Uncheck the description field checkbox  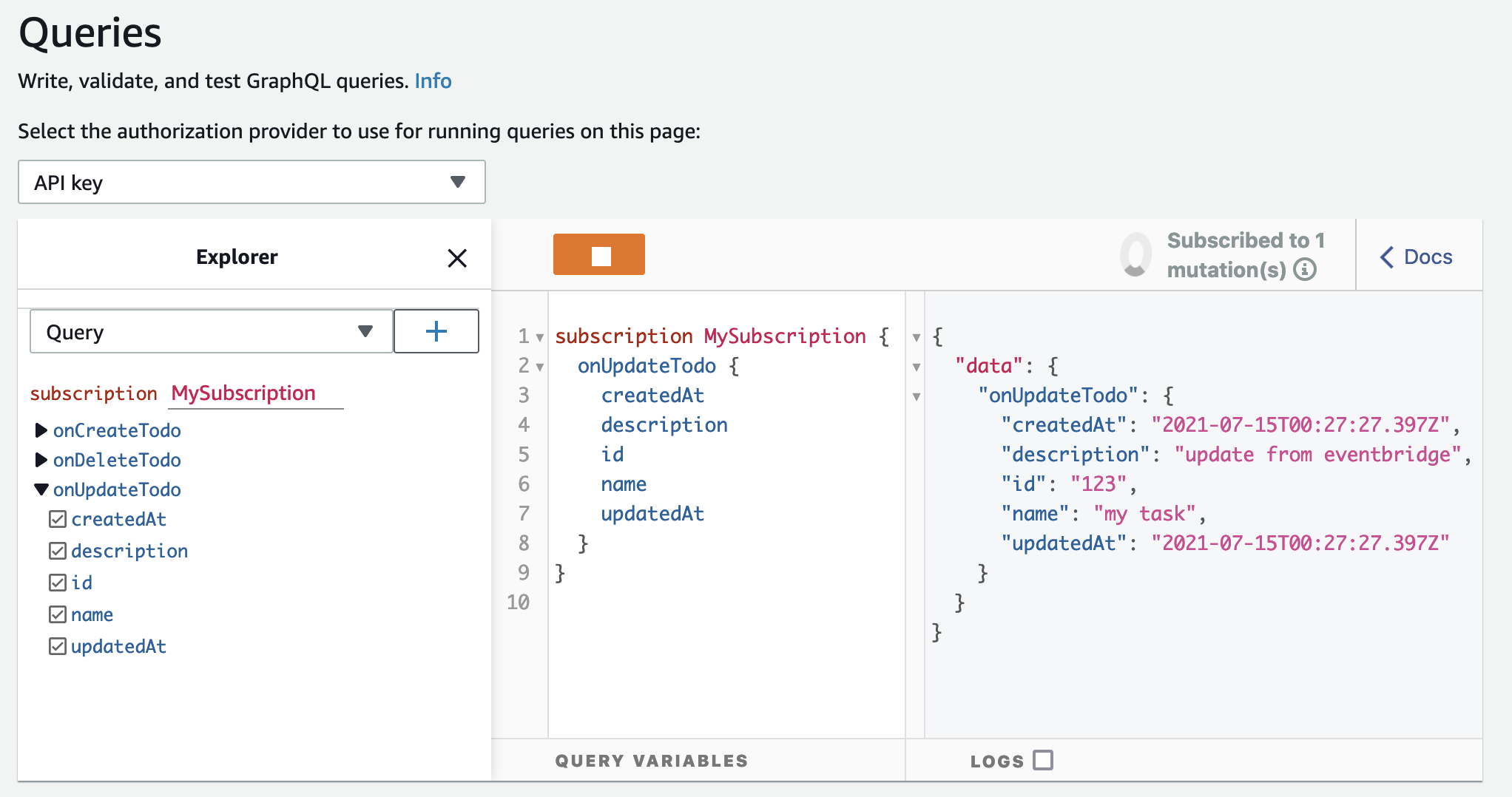[58, 551]
